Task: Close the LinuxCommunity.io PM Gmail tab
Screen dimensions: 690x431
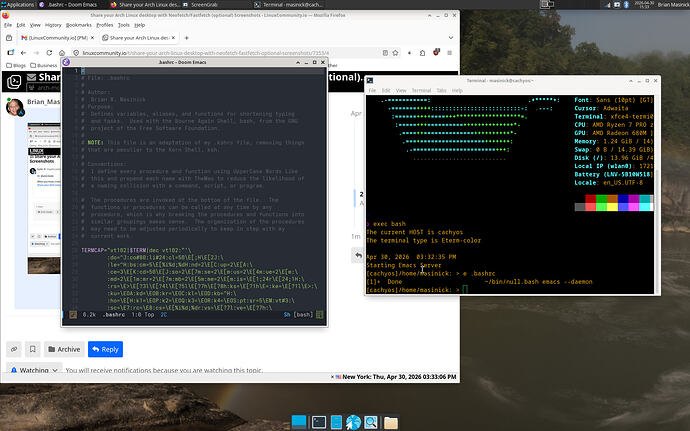Action: (92, 38)
